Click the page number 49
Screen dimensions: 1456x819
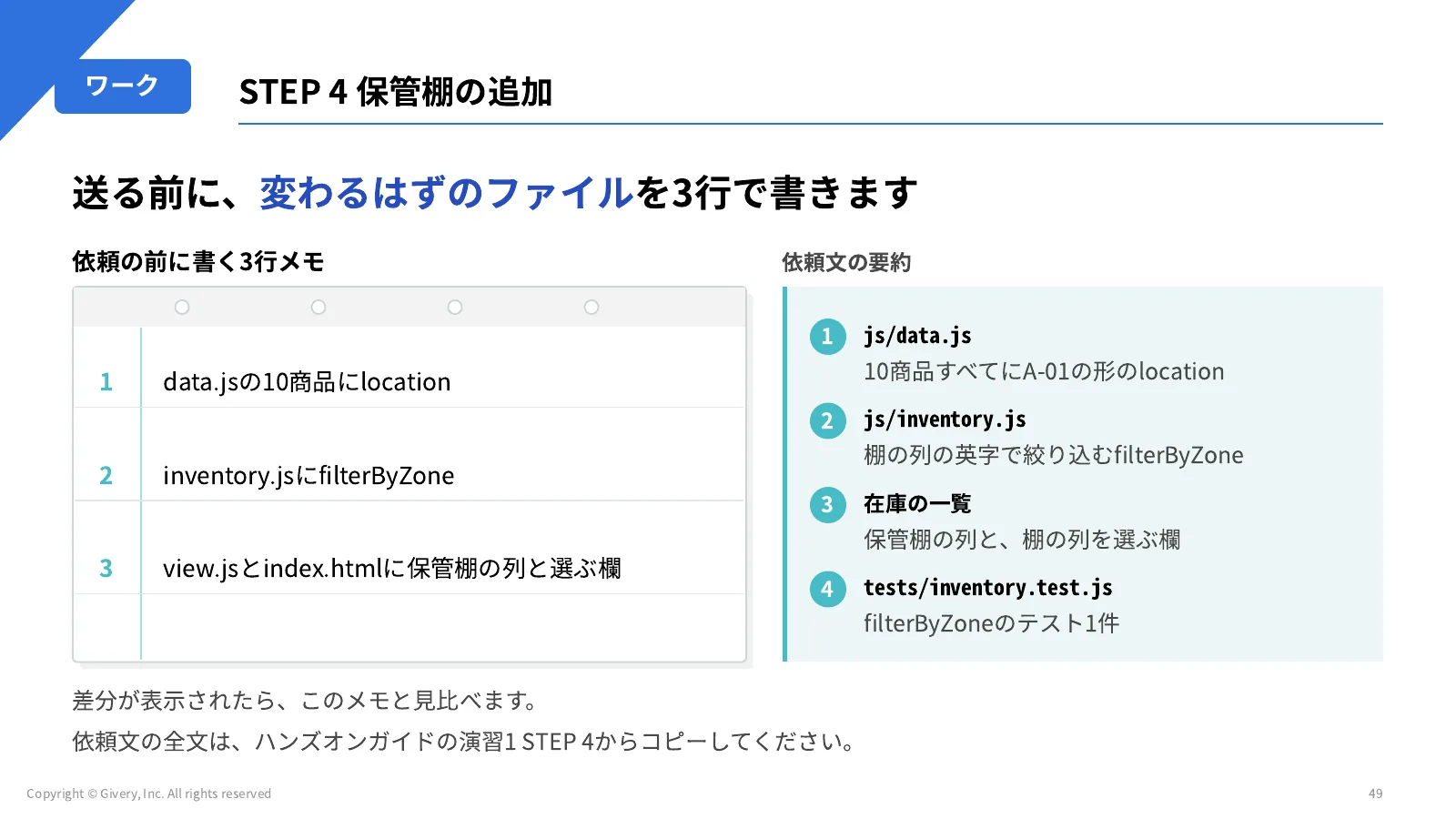pyautogui.click(x=1376, y=794)
